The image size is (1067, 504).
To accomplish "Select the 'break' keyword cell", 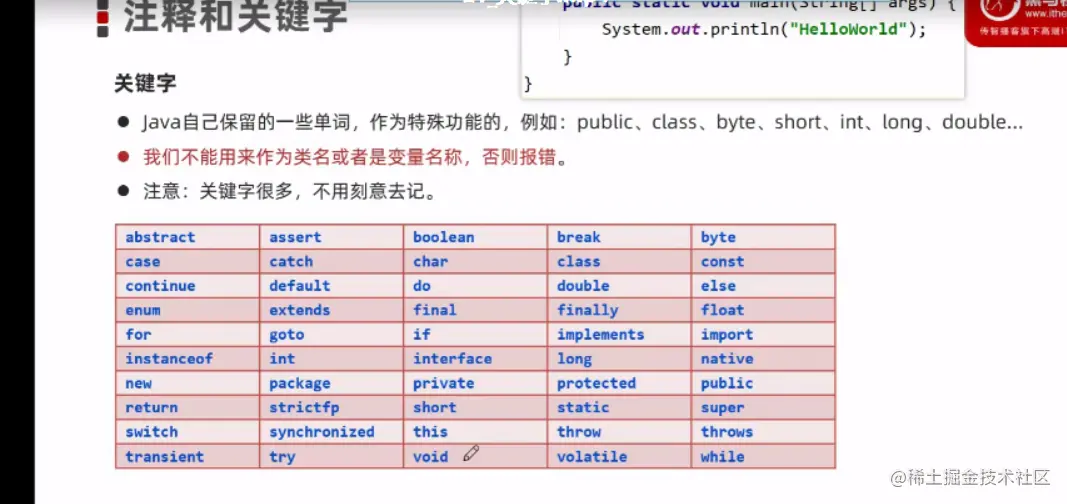I will [619, 237].
